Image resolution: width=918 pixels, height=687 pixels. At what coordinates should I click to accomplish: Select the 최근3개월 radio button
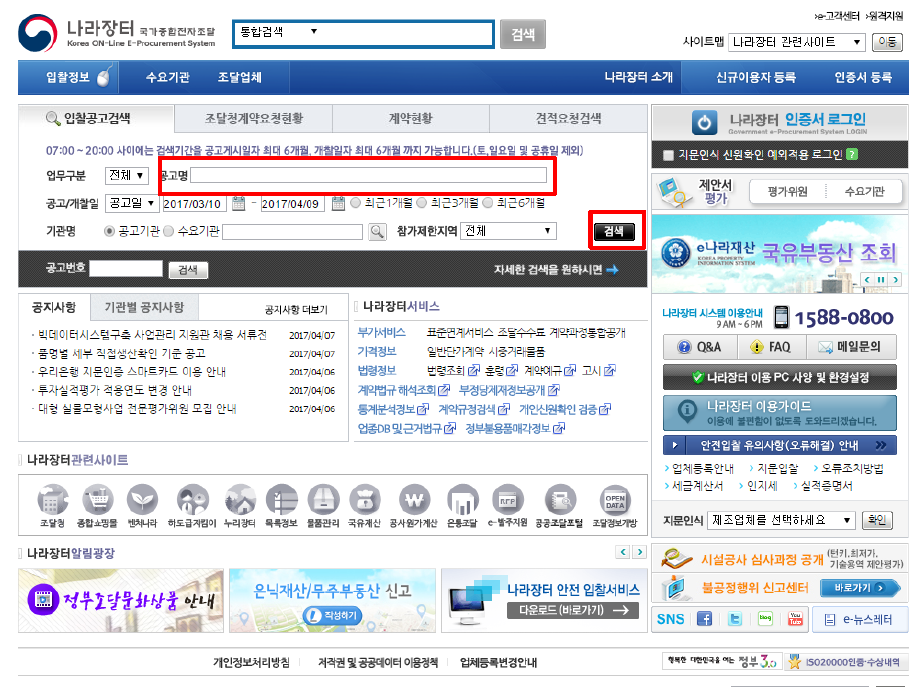pos(422,203)
